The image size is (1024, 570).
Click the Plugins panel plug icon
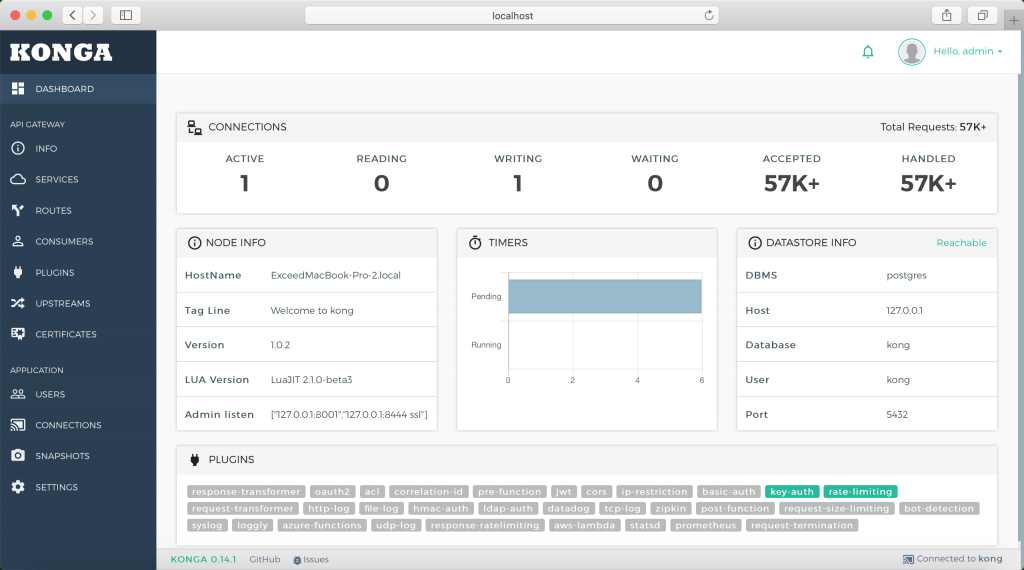point(195,460)
